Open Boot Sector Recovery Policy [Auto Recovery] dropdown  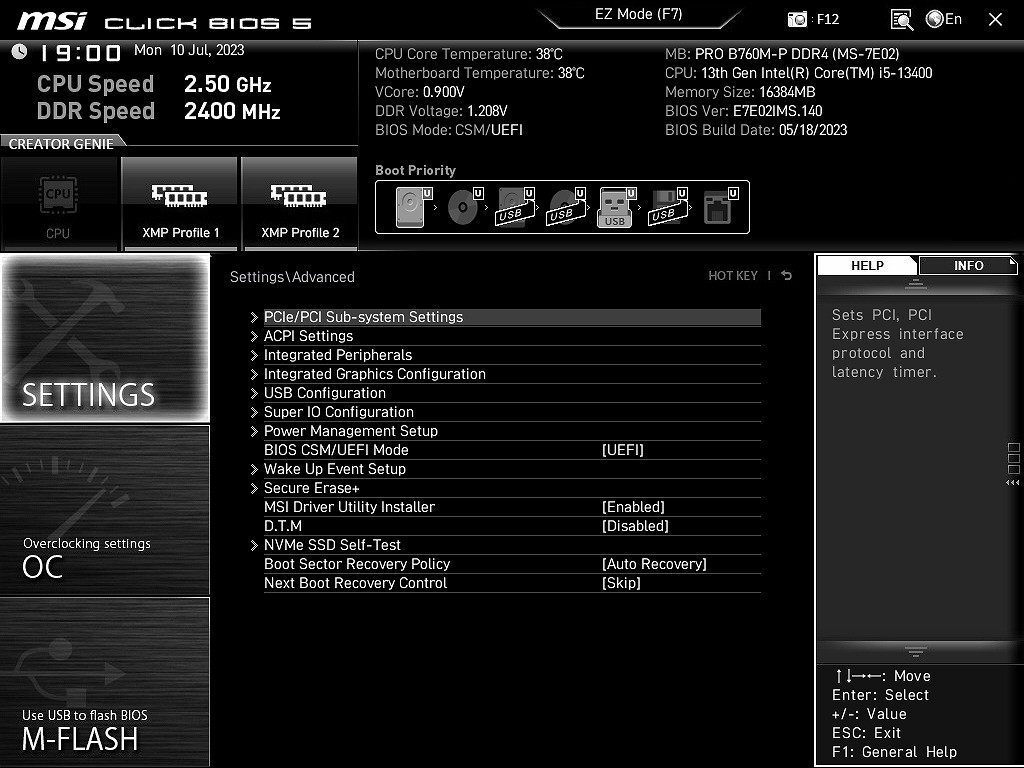654,564
